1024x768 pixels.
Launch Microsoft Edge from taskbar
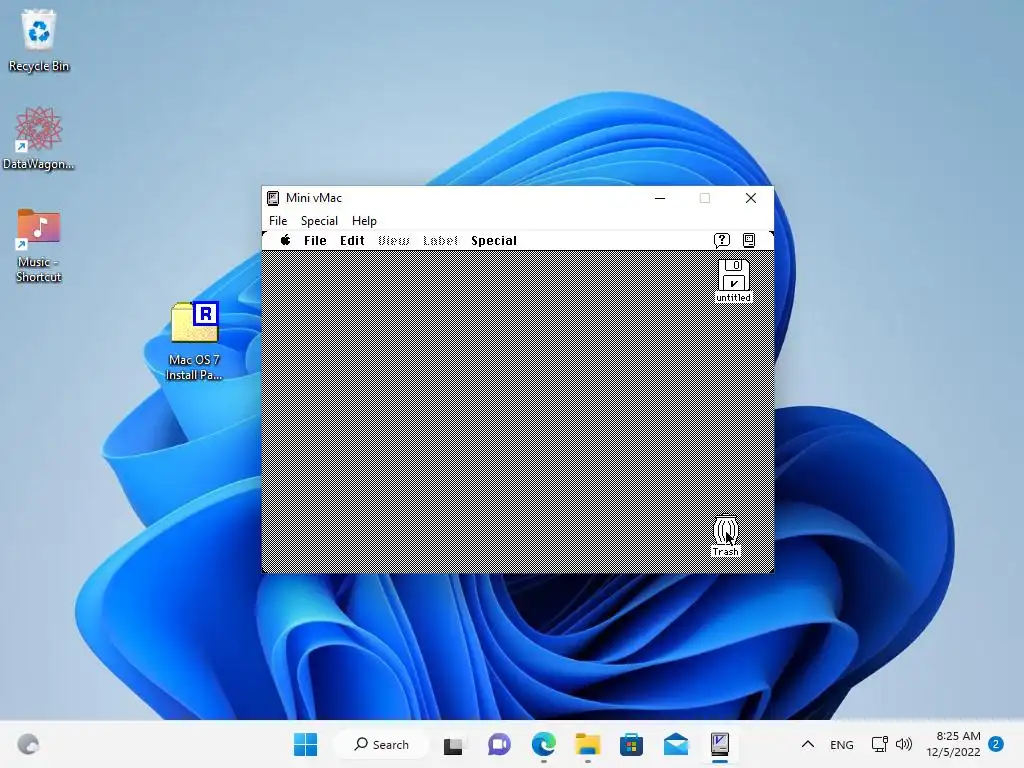tap(543, 744)
